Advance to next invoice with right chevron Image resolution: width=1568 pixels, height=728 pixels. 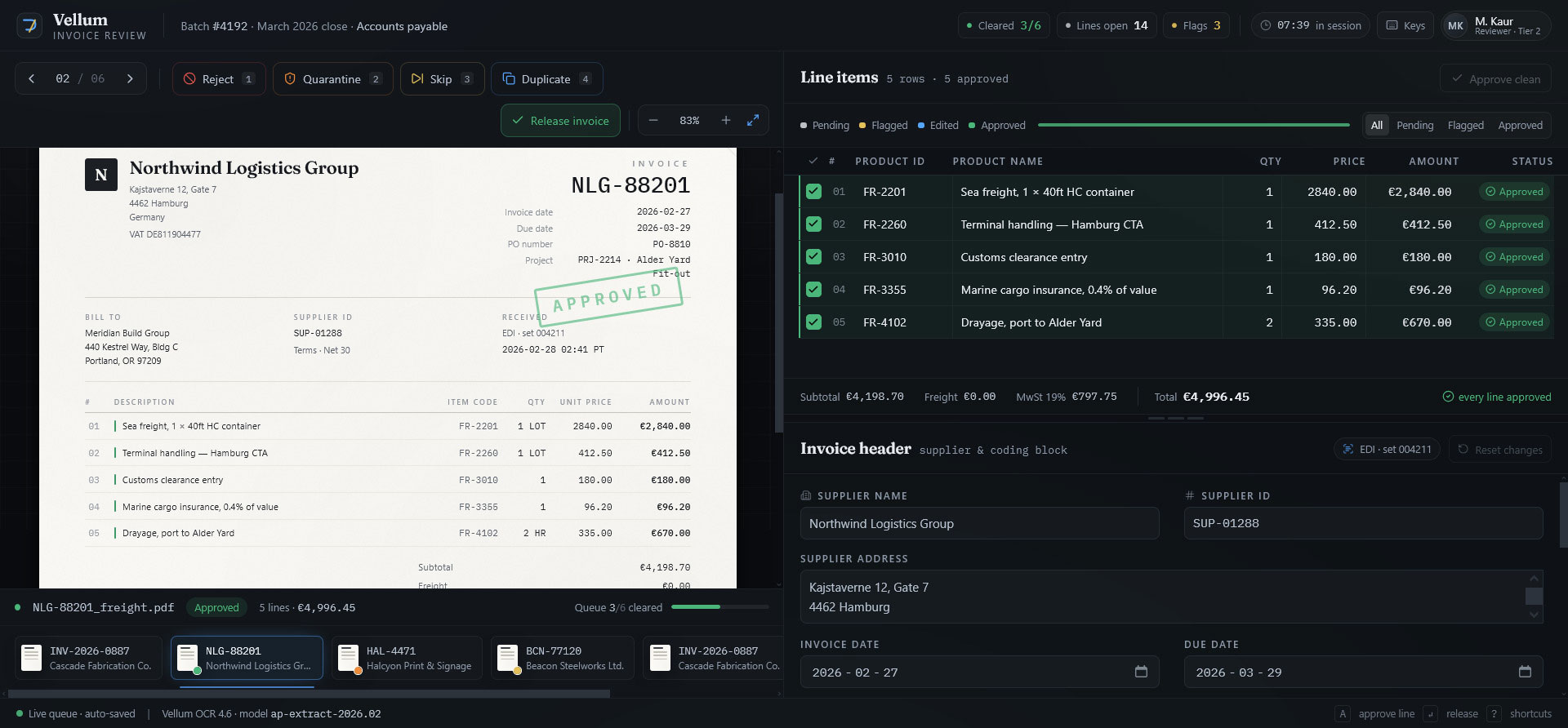[x=130, y=79]
